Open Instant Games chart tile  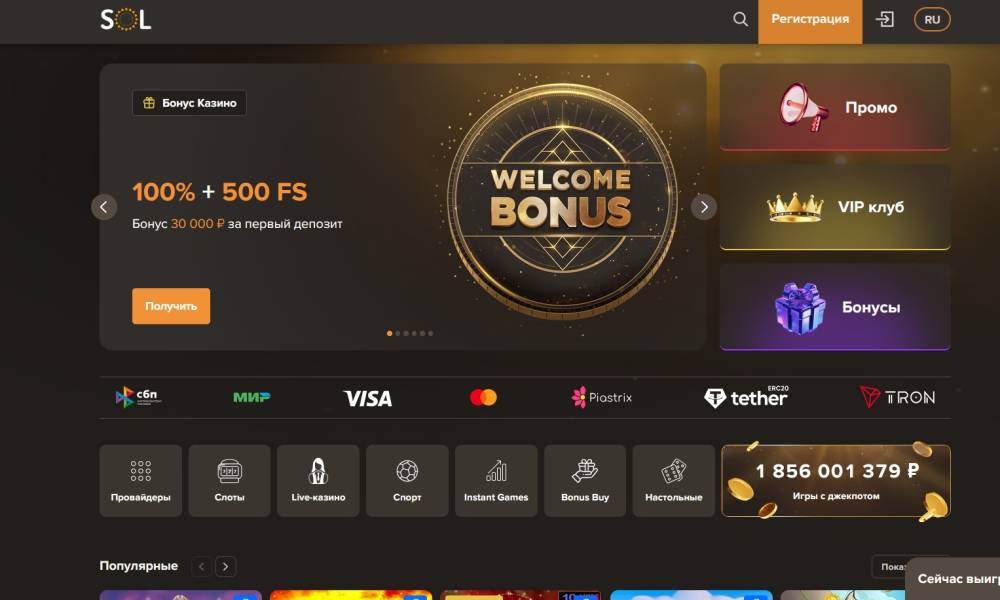(496, 481)
